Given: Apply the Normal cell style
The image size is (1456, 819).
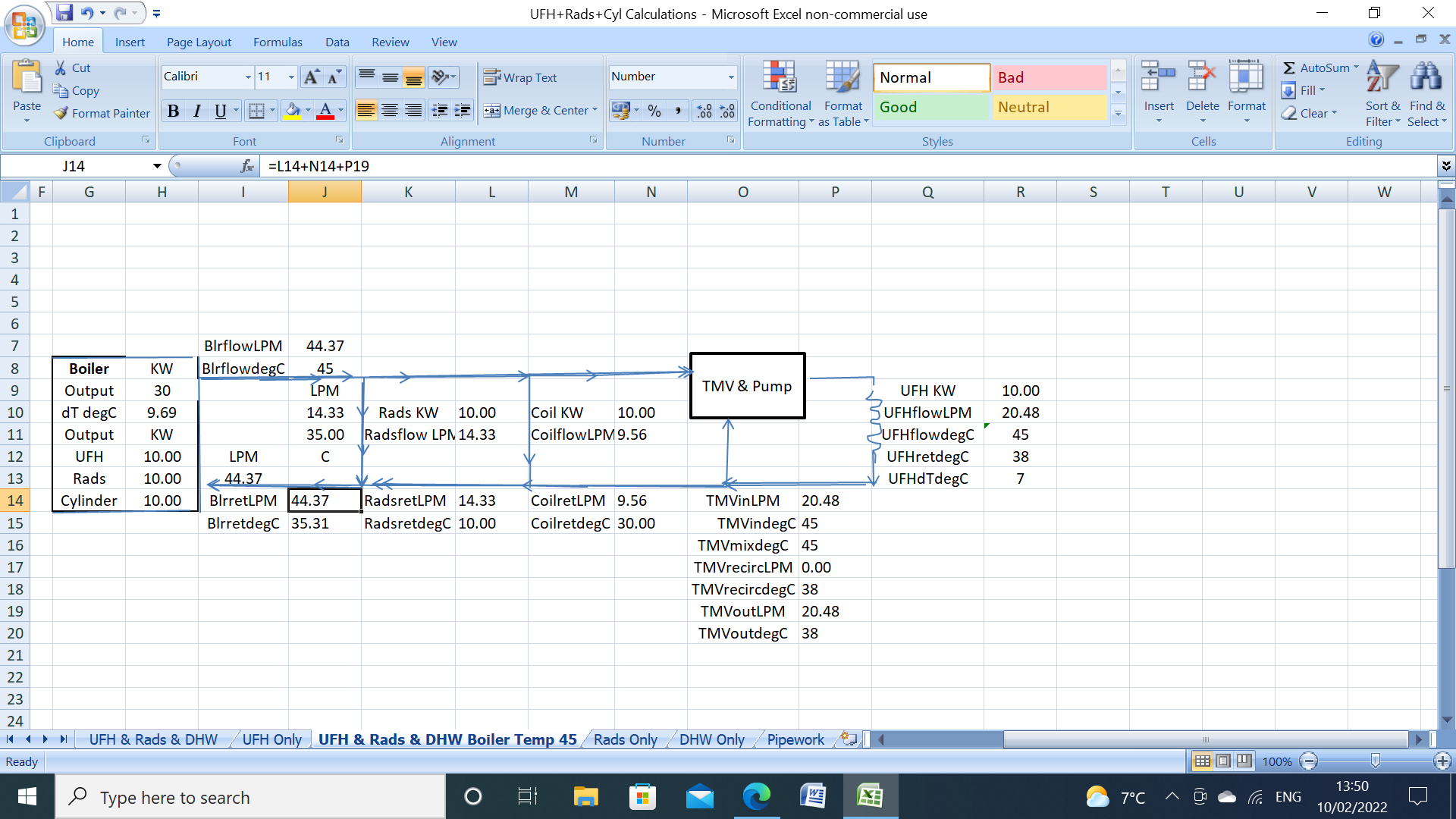Looking at the screenshot, I should [932, 77].
